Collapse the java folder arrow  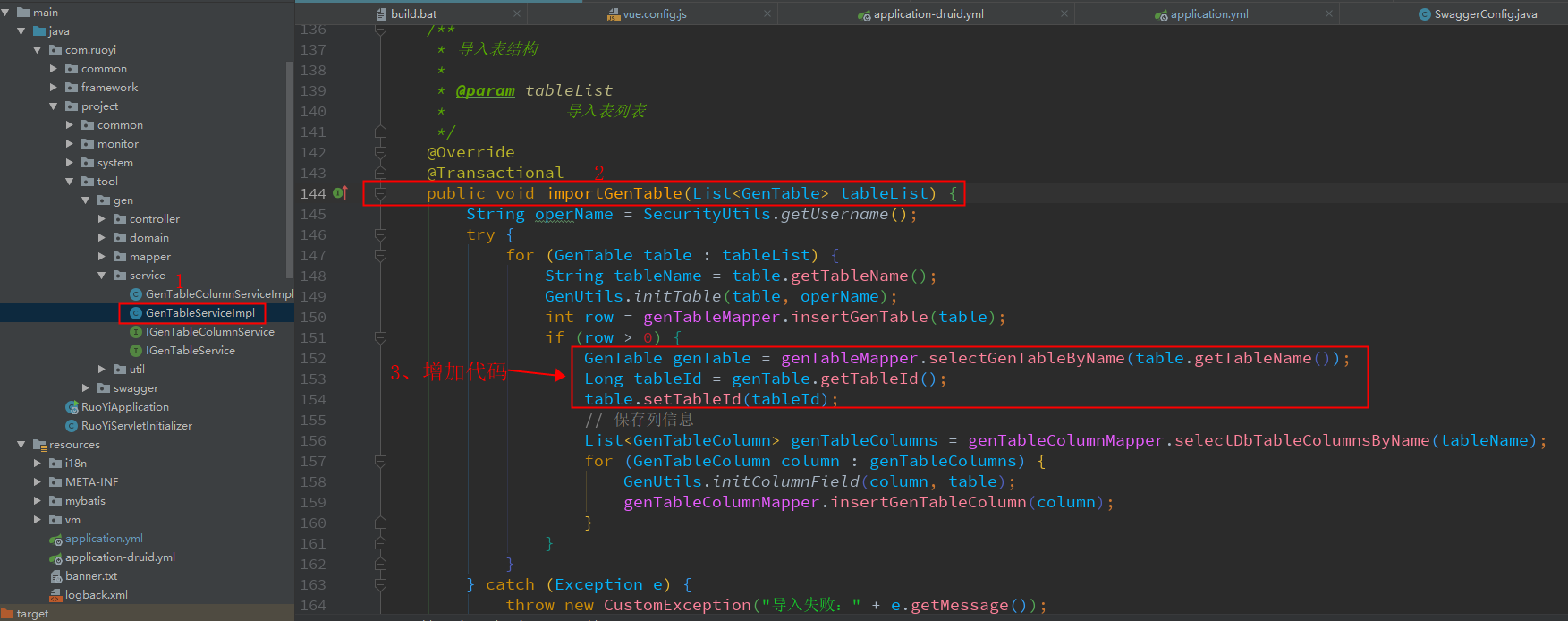[21, 31]
